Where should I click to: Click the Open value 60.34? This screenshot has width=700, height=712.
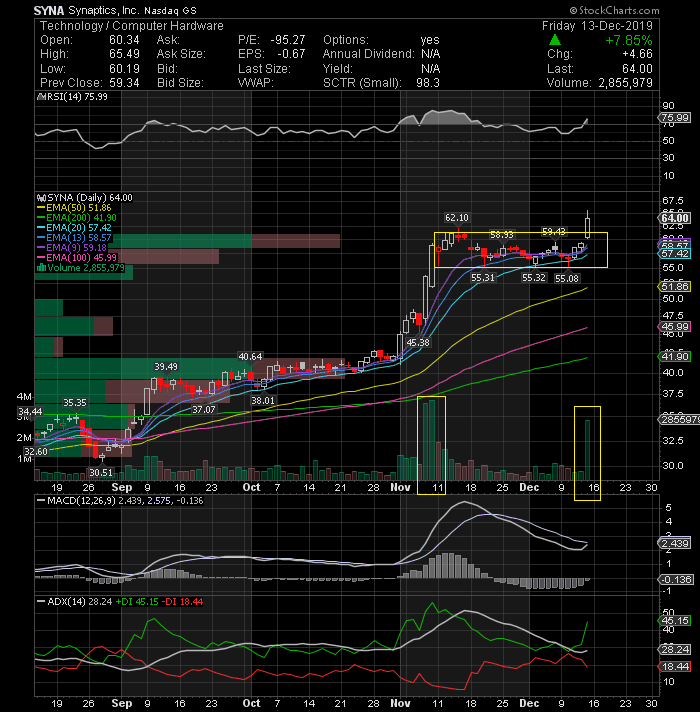click(124, 40)
